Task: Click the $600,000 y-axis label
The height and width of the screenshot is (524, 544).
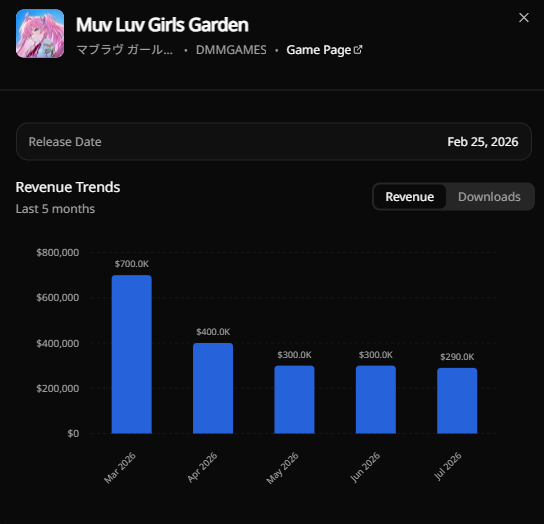Action: coord(58,298)
